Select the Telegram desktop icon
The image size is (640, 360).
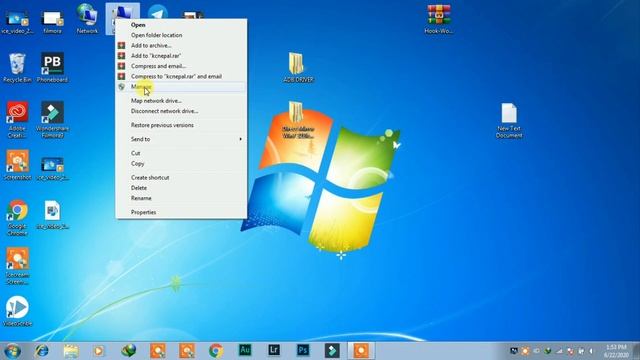158,12
